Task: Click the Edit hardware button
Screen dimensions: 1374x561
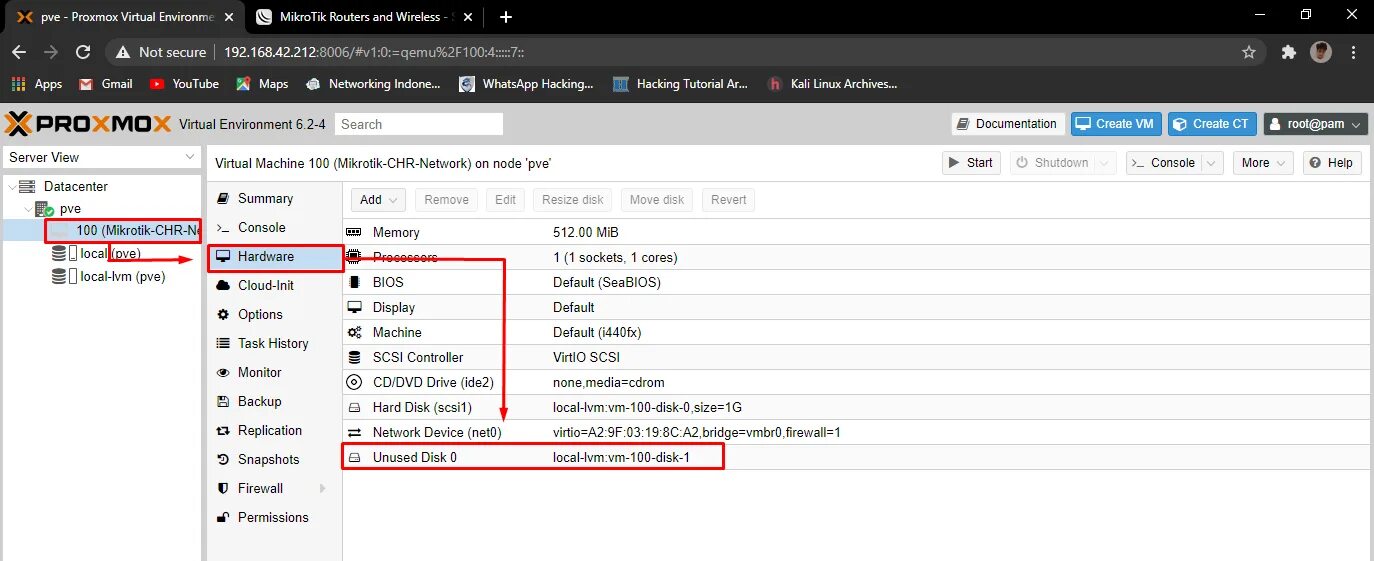Action: point(506,200)
